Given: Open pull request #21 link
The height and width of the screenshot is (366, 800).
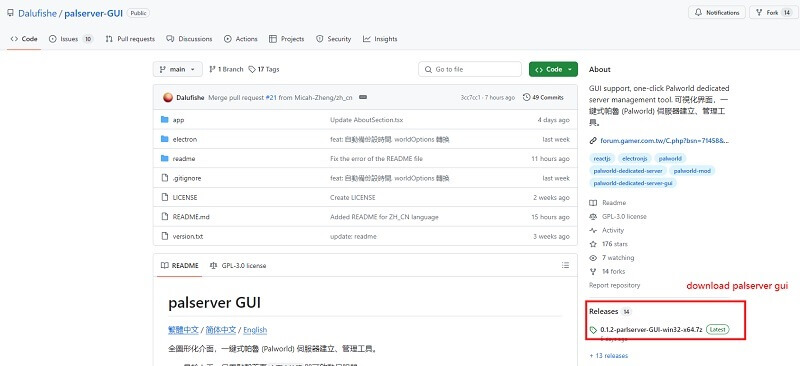Looking at the screenshot, I should 271,97.
